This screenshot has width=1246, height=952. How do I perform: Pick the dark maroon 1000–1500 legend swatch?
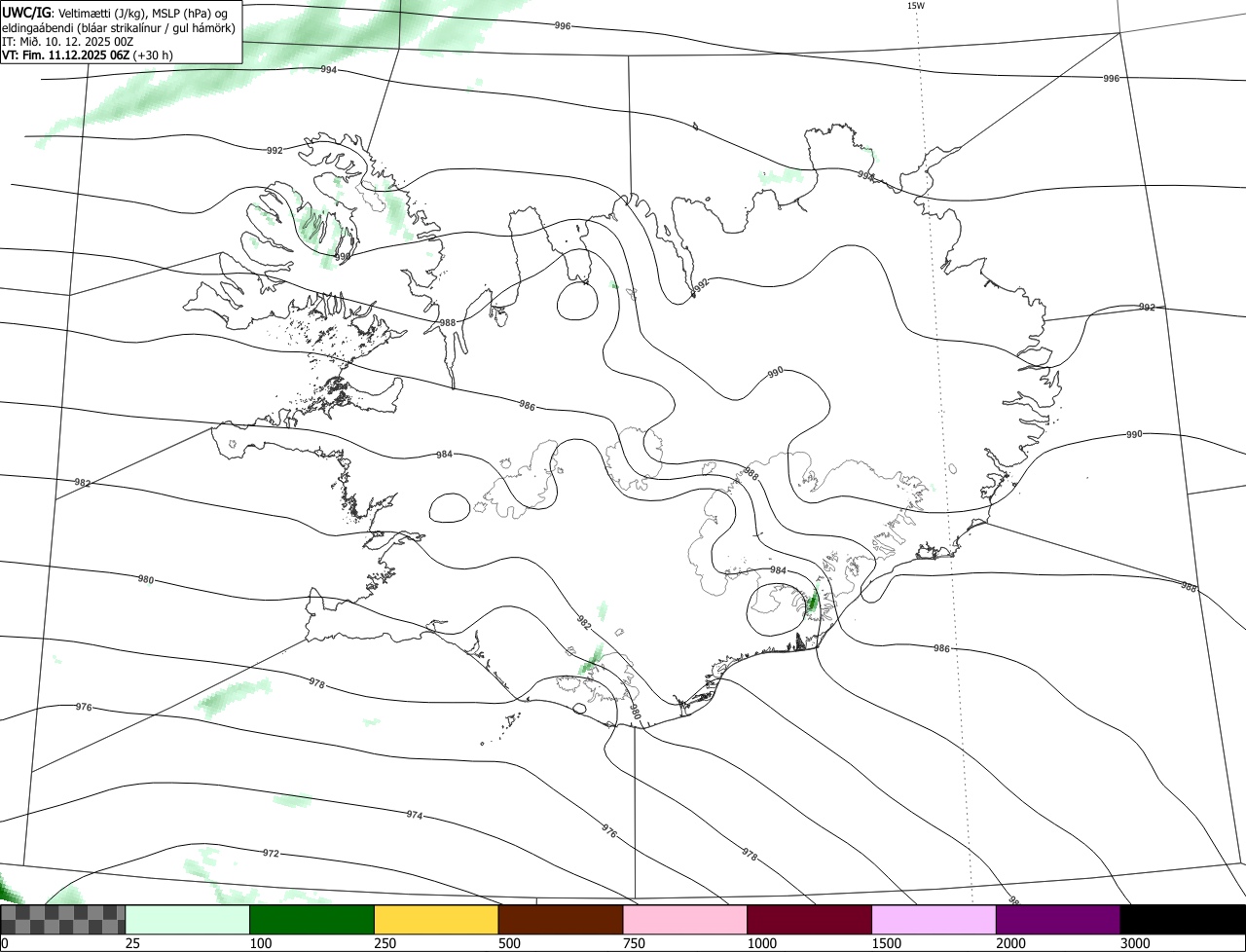810,920
